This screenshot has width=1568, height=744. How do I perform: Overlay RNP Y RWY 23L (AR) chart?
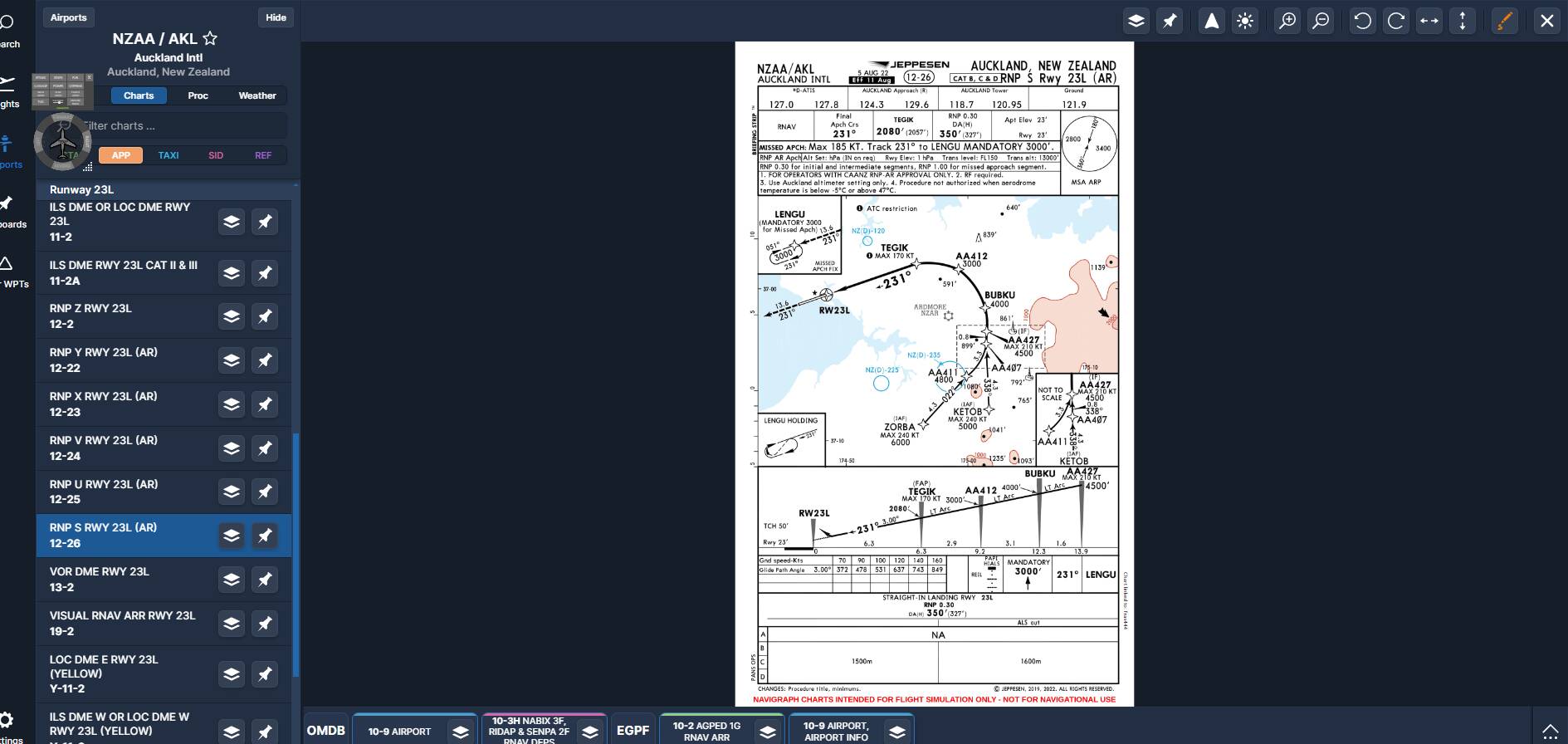[232, 360]
